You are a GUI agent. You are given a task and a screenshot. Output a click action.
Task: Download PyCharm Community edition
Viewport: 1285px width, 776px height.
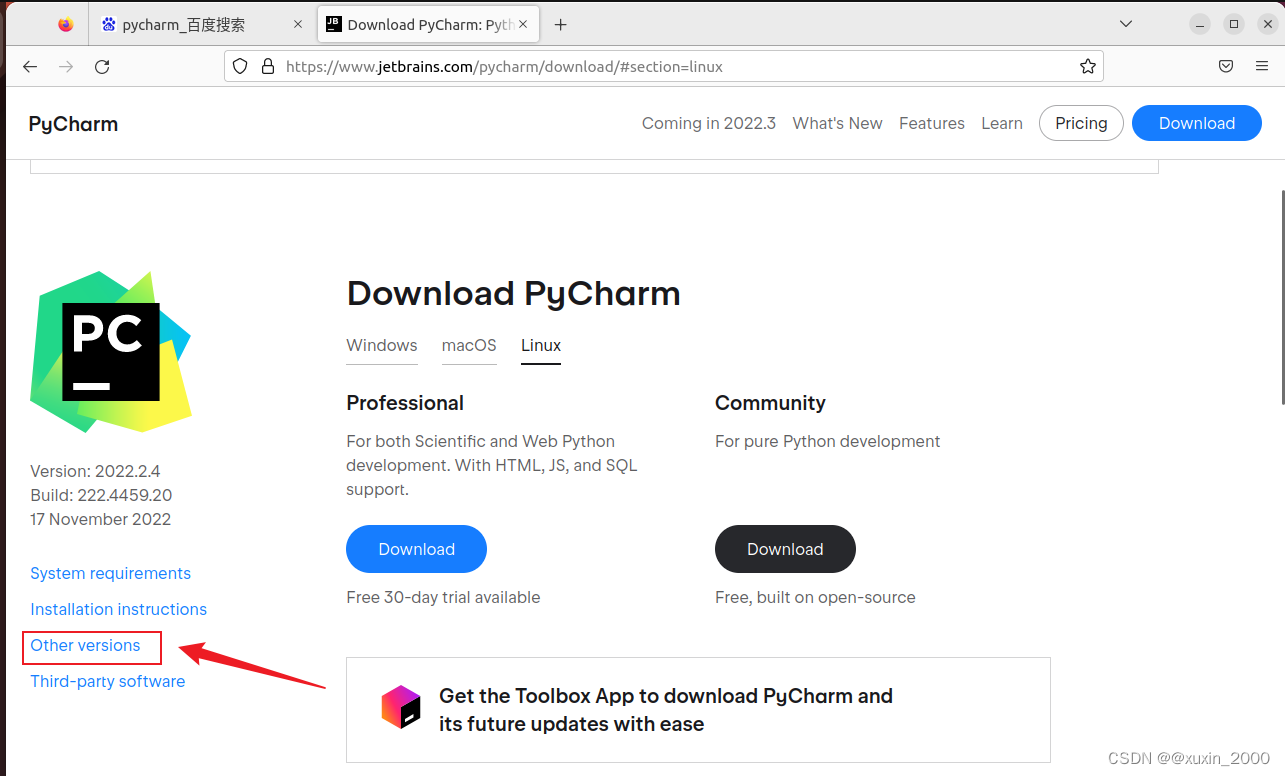point(785,549)
